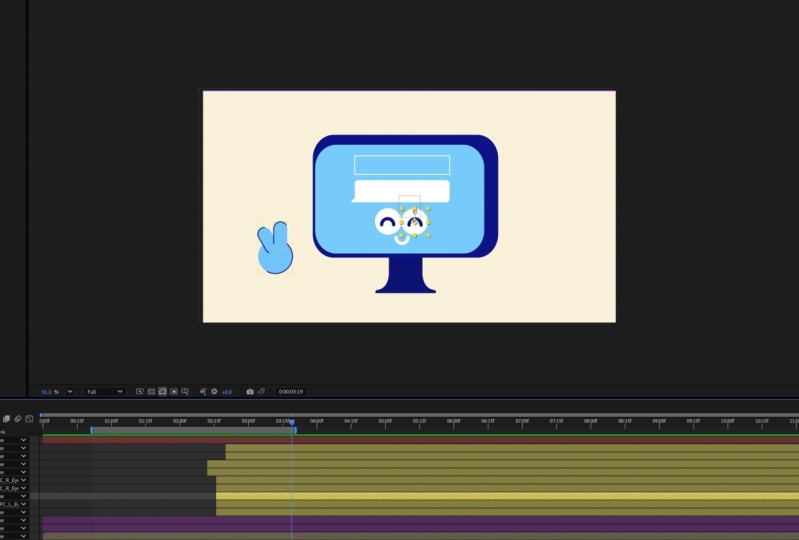Viewport: 799px width, 540px height.
Task: Click the +0.0 exposure value
Action: point(227,392)
